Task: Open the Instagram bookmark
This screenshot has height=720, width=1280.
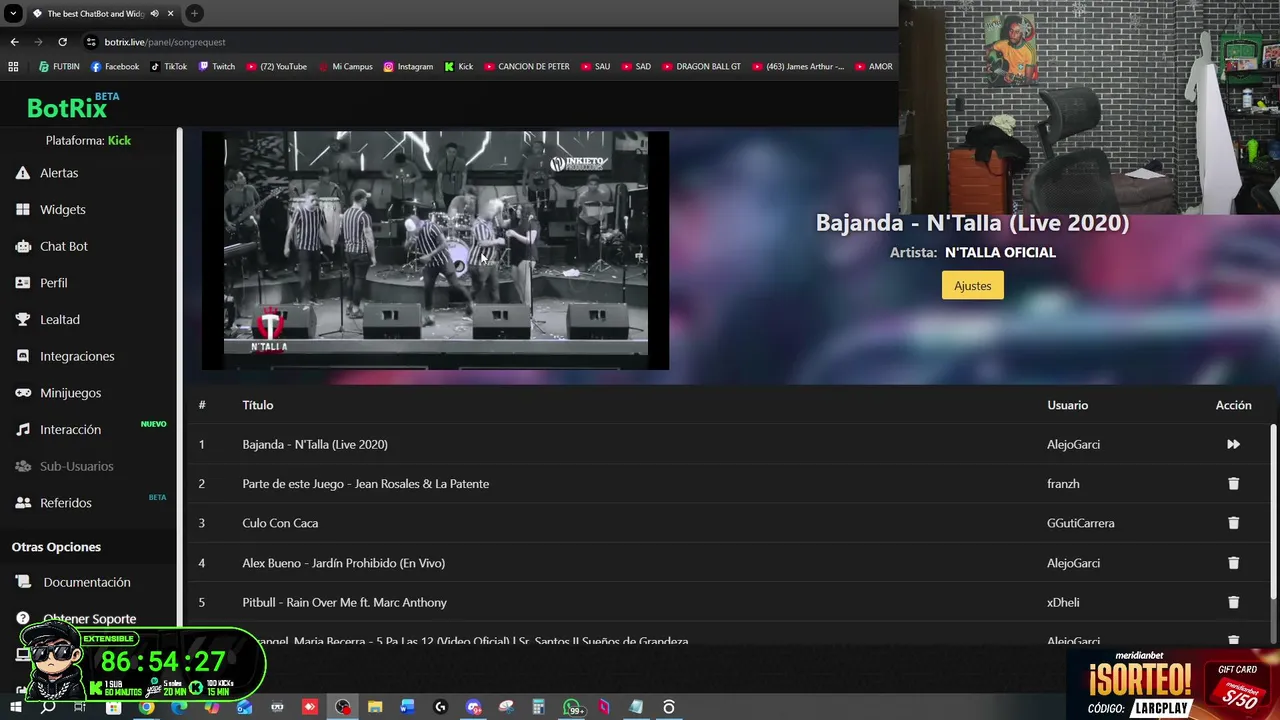Action: (408, 67)
